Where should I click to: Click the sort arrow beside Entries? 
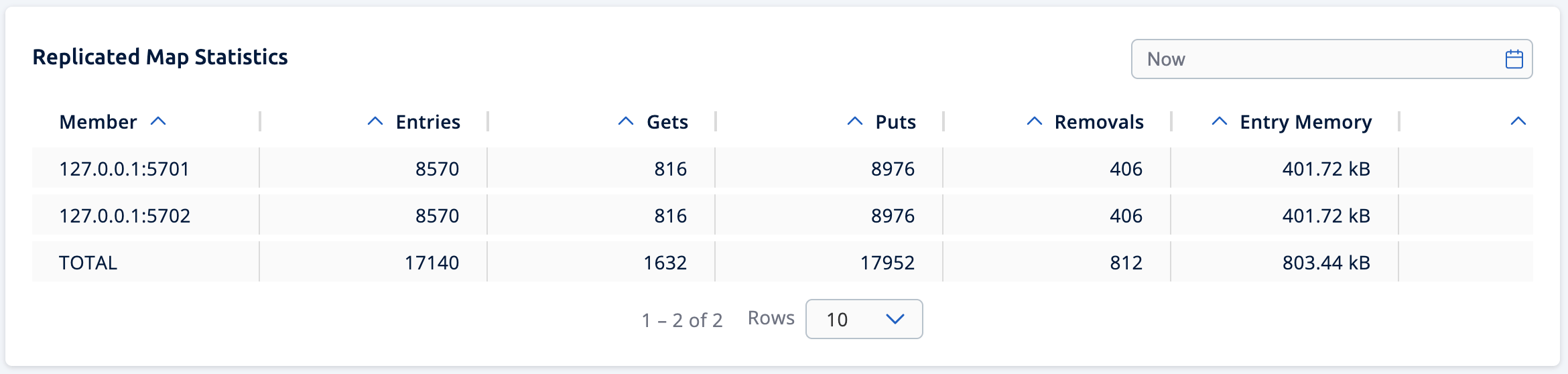[375, 121]
